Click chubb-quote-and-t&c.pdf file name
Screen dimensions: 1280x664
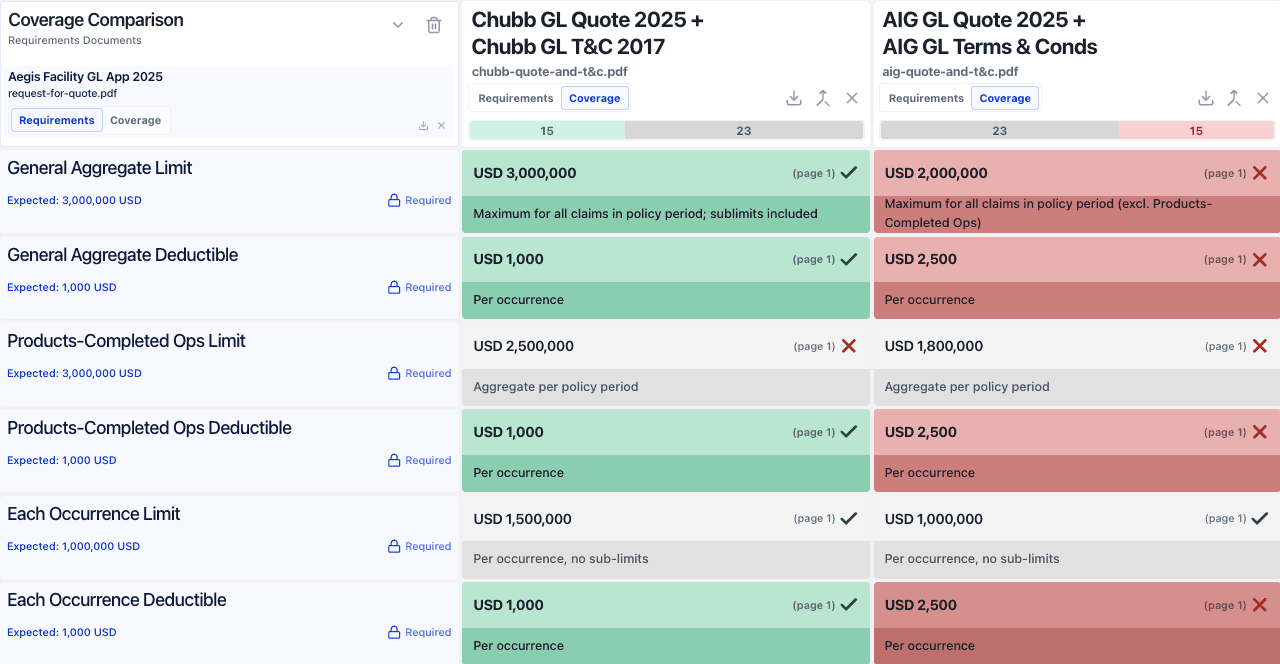[550, 72]
